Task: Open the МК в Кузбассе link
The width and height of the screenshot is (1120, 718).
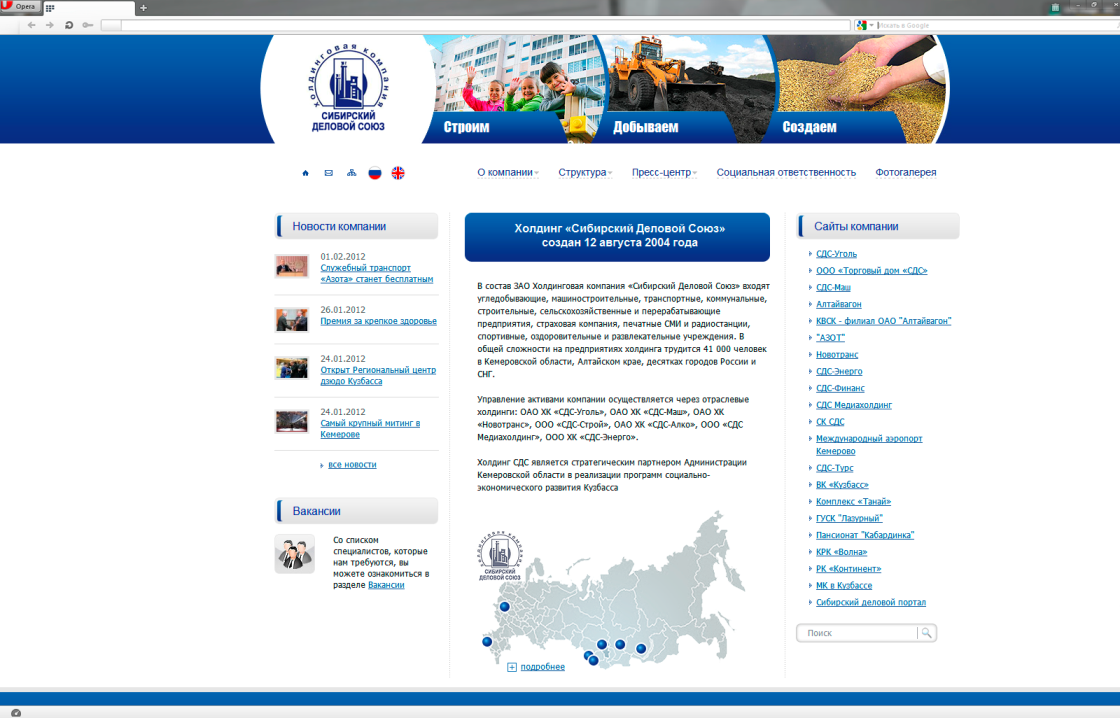Action: 844,586
